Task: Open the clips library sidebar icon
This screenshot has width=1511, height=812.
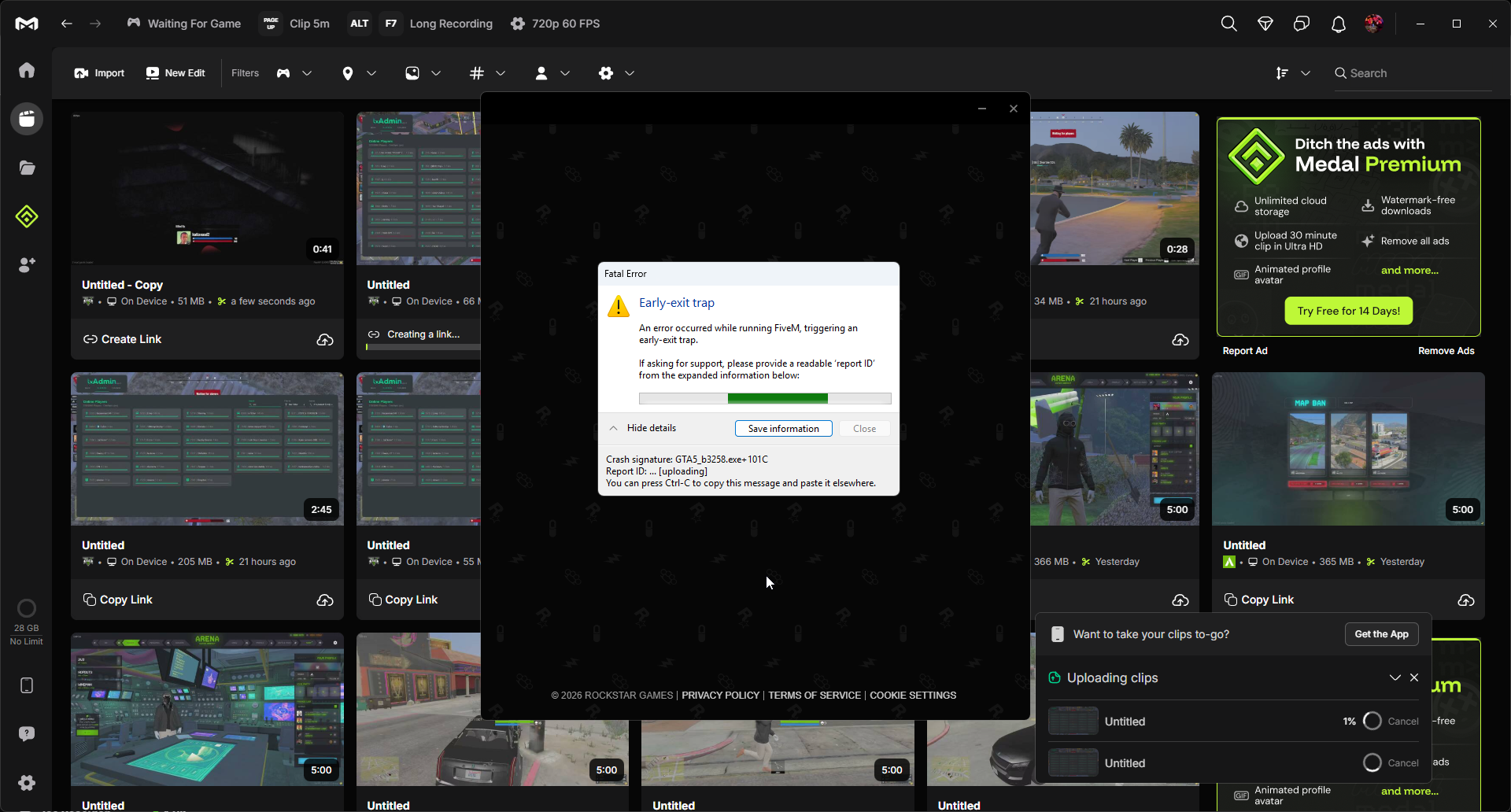Action: click(27, 119)
